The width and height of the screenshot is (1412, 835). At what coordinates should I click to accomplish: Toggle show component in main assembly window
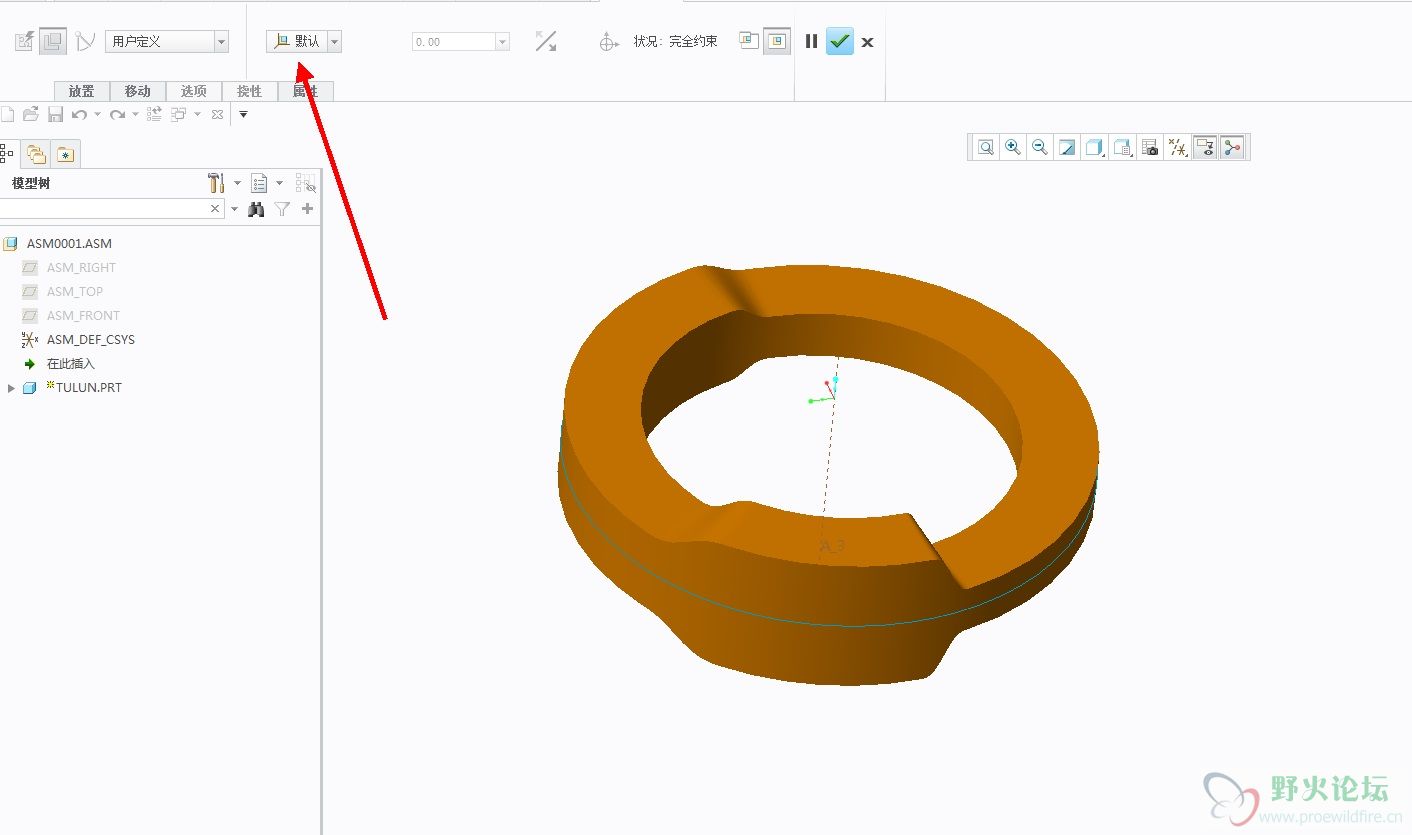[777, 41]
